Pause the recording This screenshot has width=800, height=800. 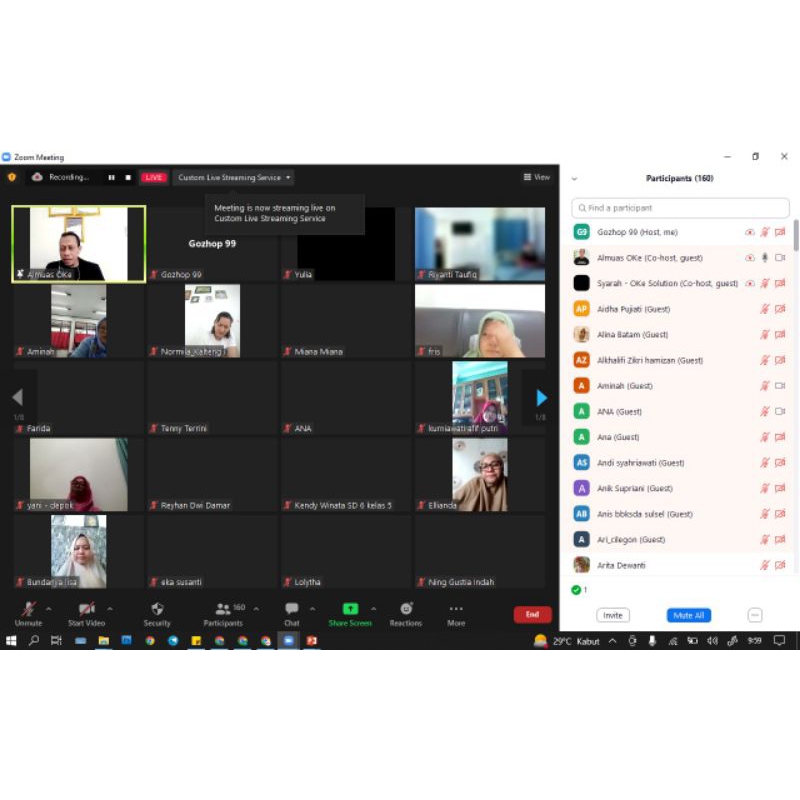[x=112, y=177]
